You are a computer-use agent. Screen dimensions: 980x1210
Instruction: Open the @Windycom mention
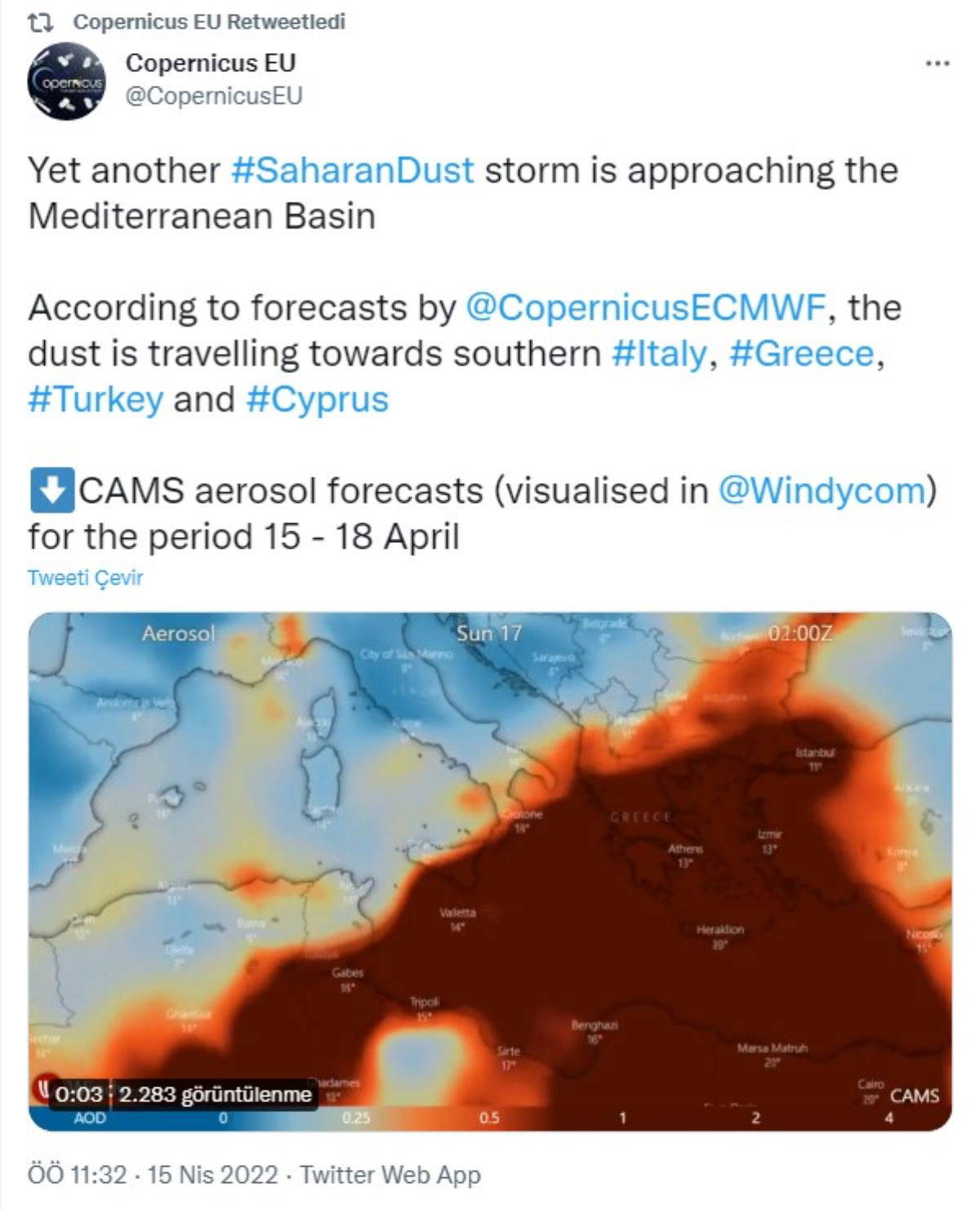[823, 491]
